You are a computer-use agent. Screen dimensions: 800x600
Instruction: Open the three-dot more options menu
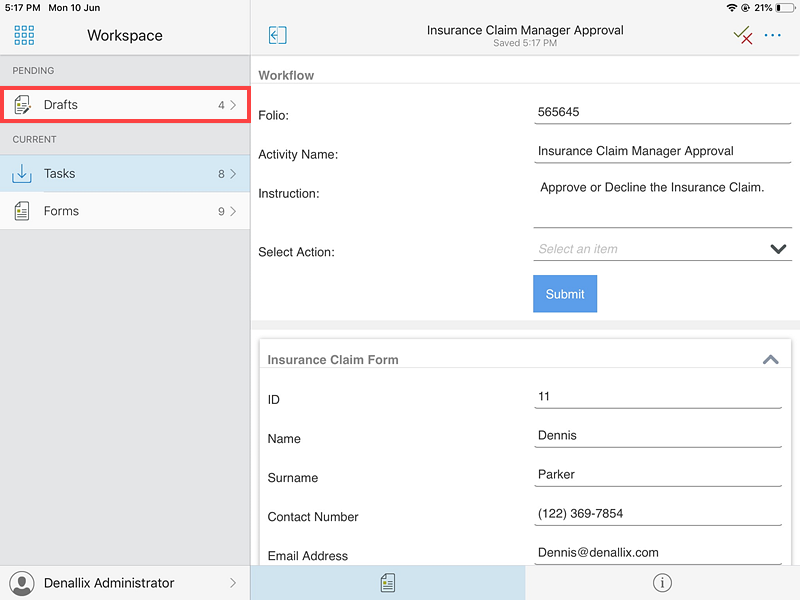click(773, 35)
